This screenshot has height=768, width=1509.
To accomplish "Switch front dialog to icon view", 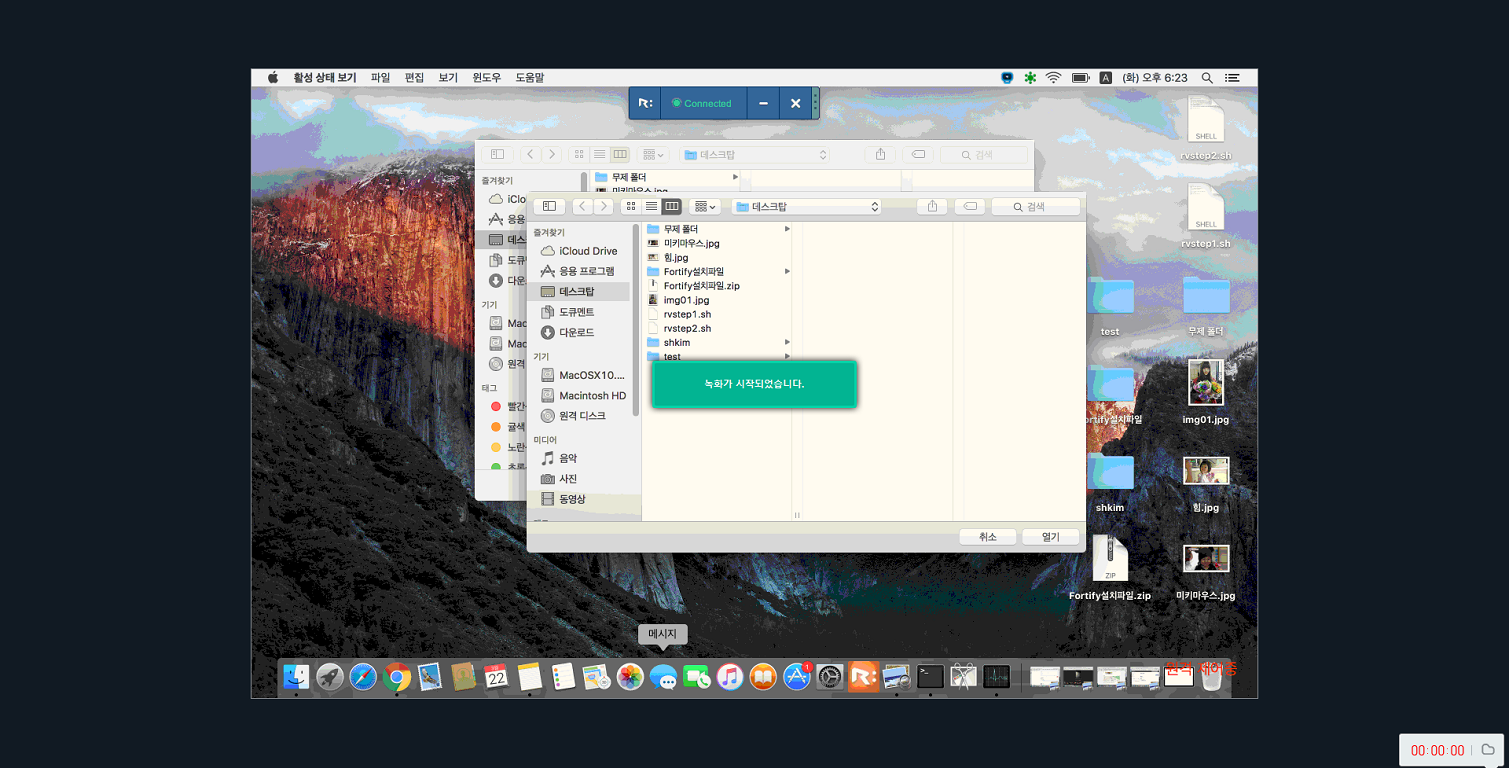I will (x=631, y=206).
